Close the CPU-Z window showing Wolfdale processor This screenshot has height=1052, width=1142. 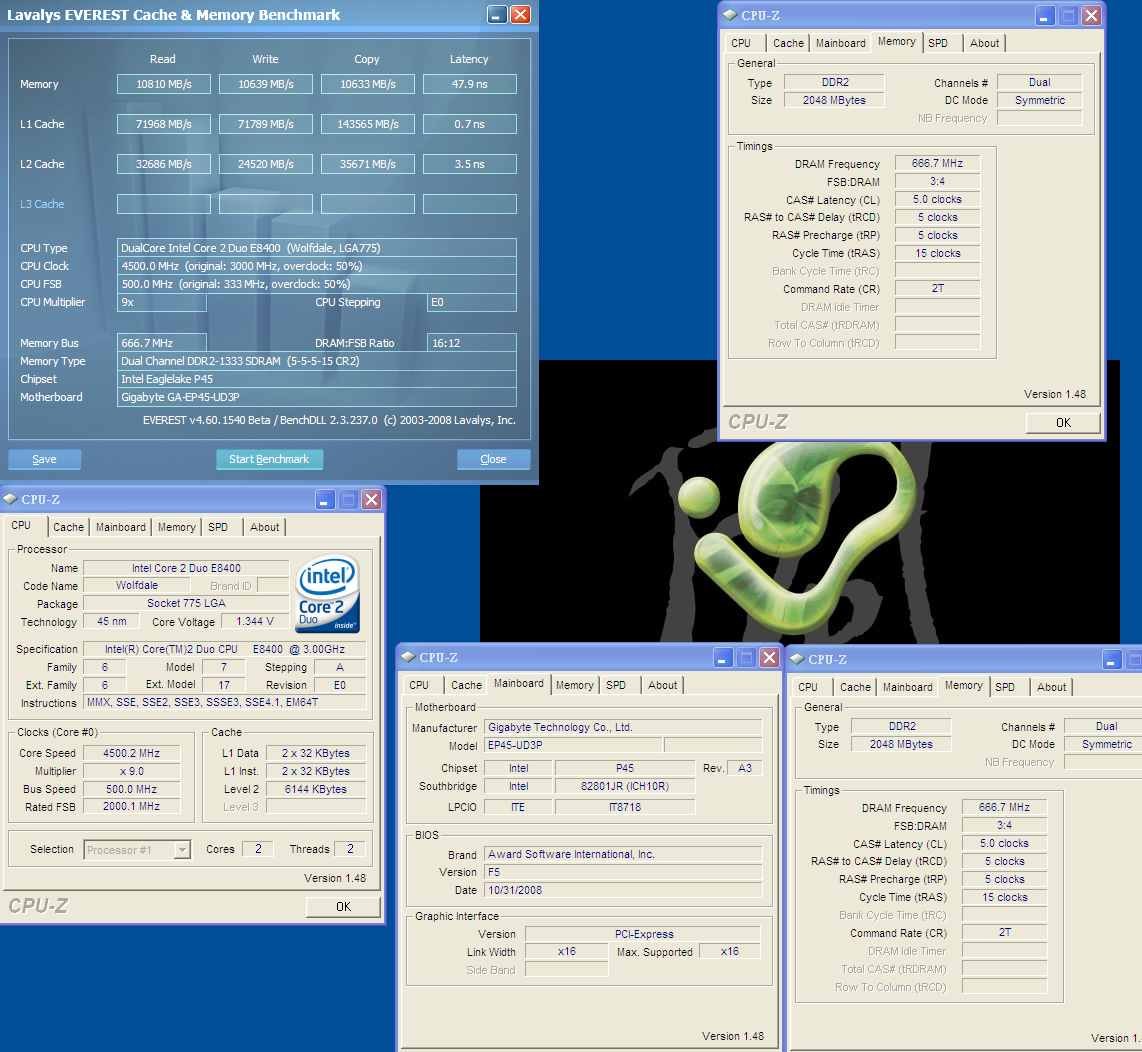pos(371,499)
